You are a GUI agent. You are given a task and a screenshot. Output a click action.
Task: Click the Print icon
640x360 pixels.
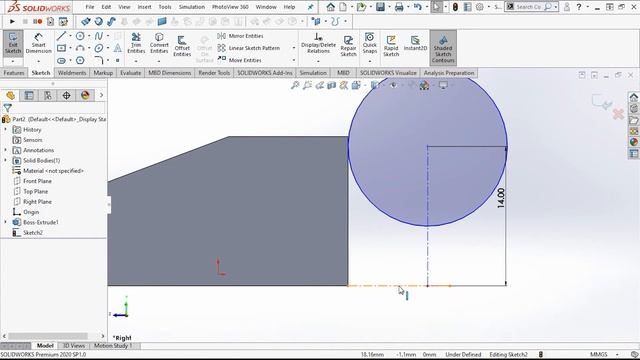point(399,7)
